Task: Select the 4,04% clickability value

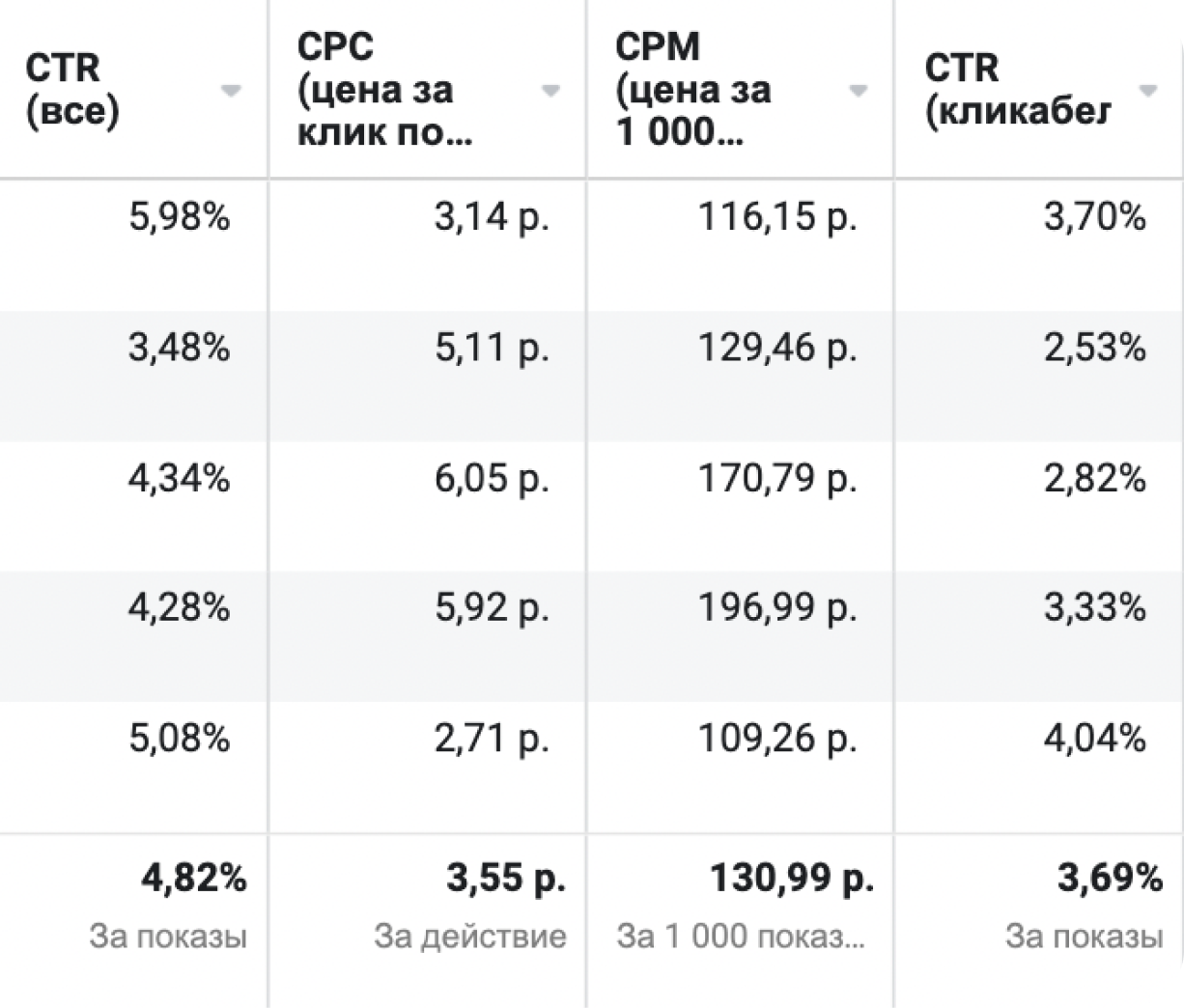Action: click(1094, 739)
